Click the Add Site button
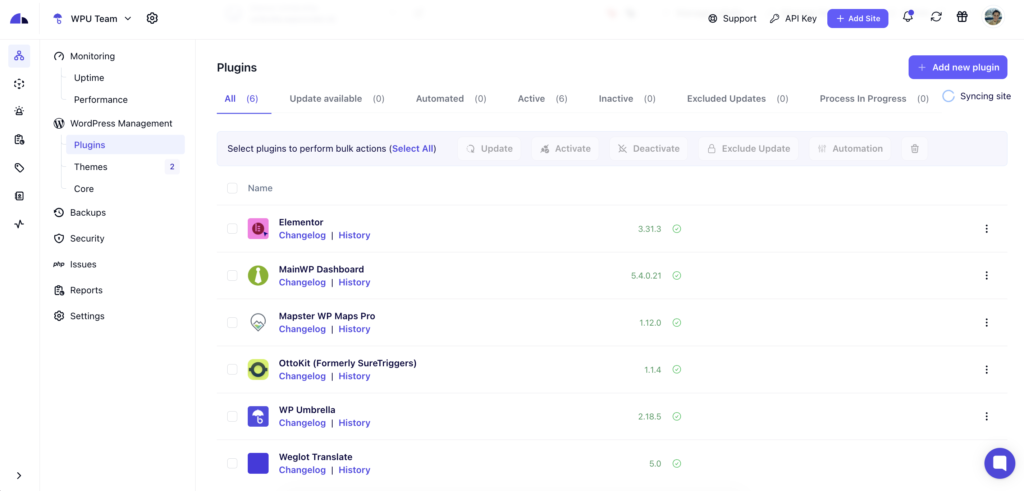This screenshot has height=491, width=1024. (858, 18)
